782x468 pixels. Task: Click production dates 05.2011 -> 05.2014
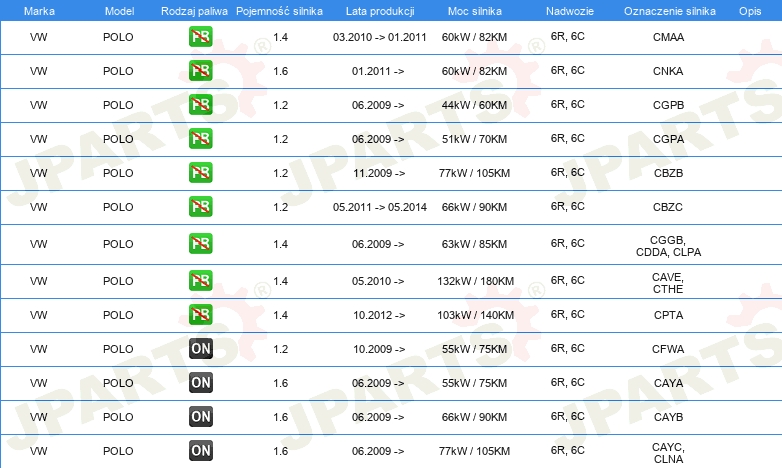[x=380, y=207]
